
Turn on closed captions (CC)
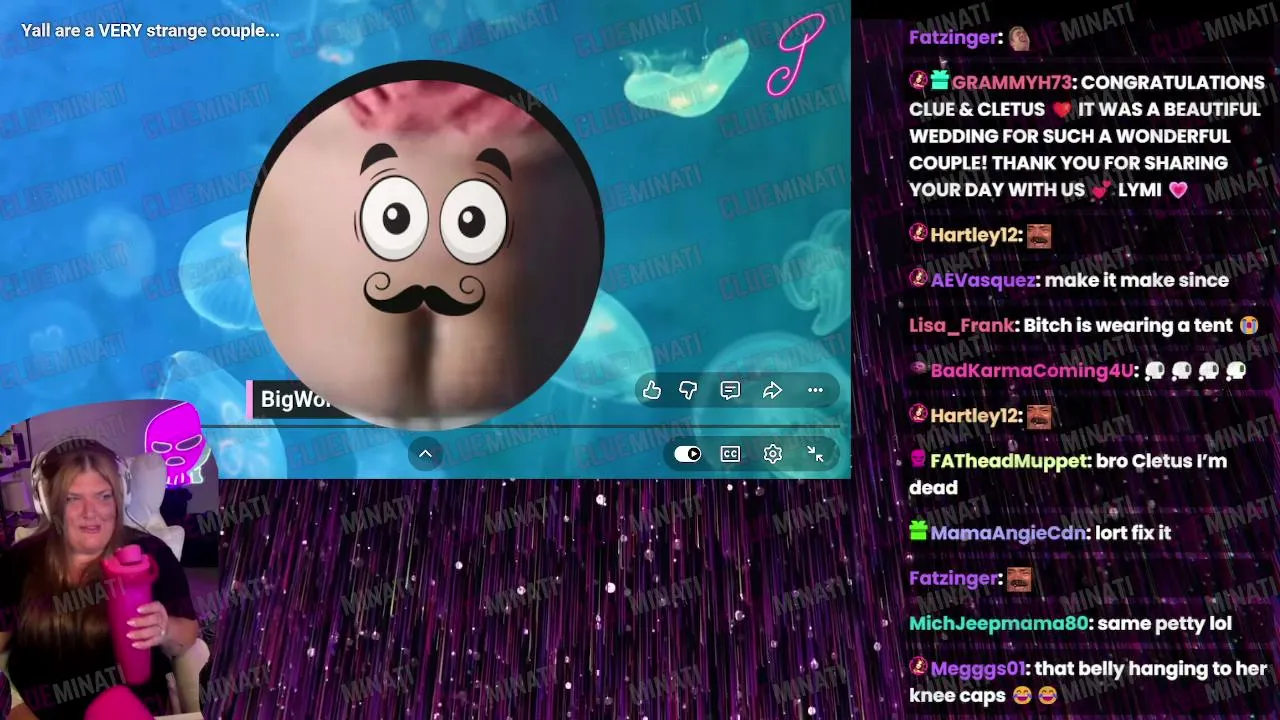point(730,454)
